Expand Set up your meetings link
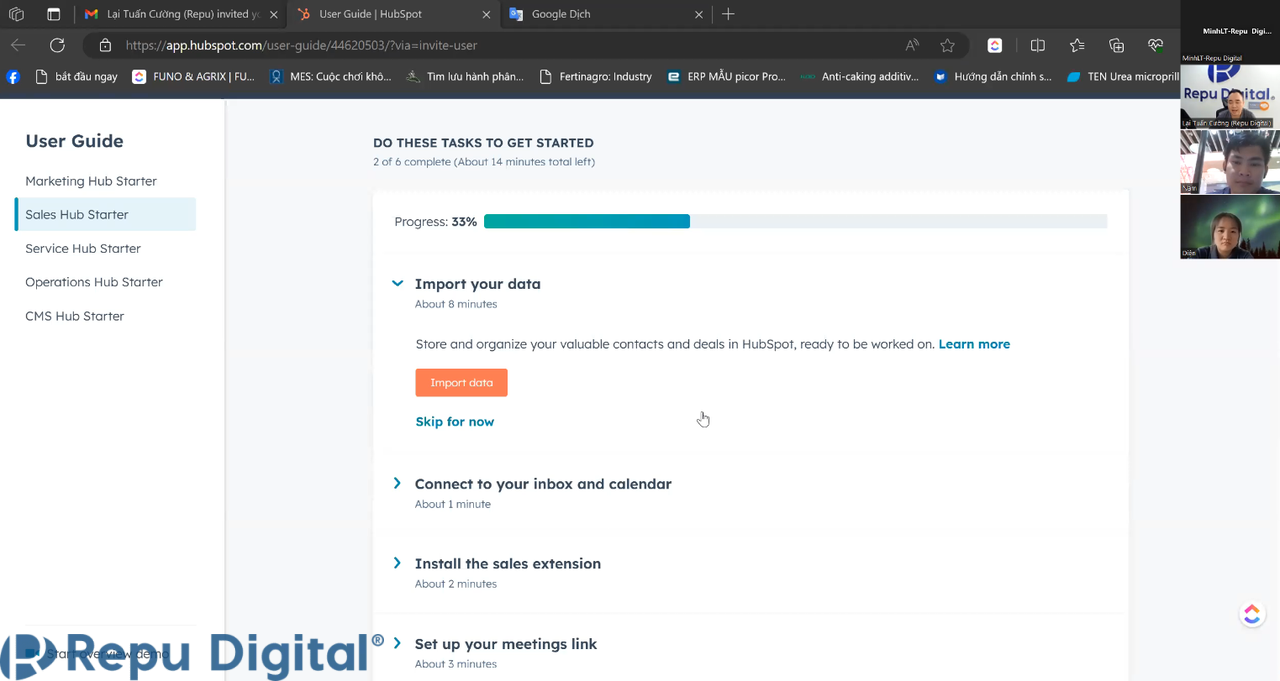 tap(397, 643)
